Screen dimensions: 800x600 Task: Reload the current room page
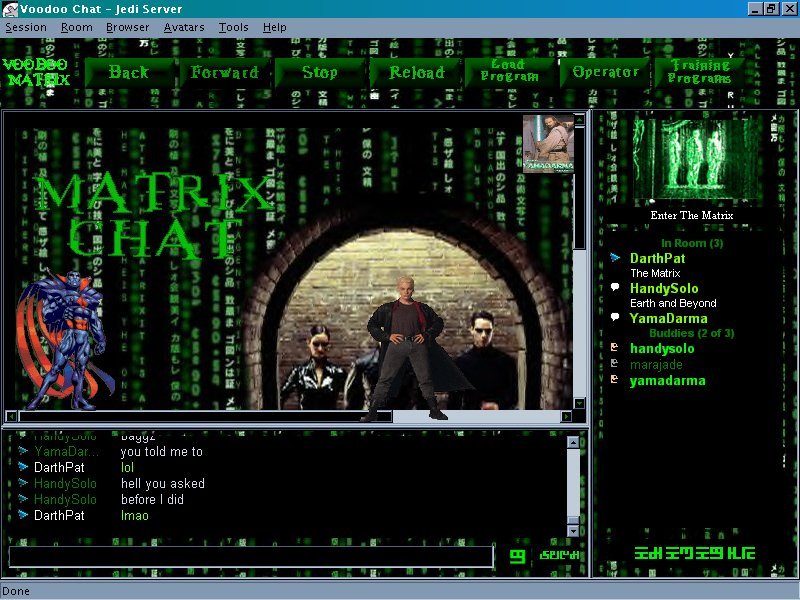416,72
